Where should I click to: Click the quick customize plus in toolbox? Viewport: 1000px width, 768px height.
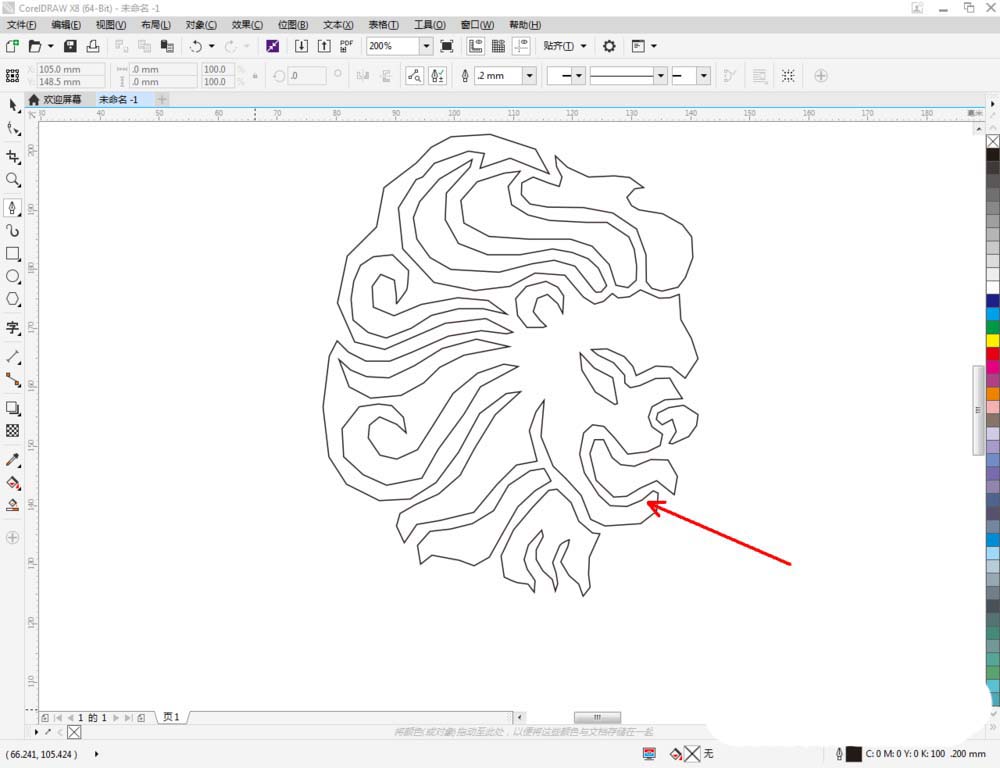point(13,538)
